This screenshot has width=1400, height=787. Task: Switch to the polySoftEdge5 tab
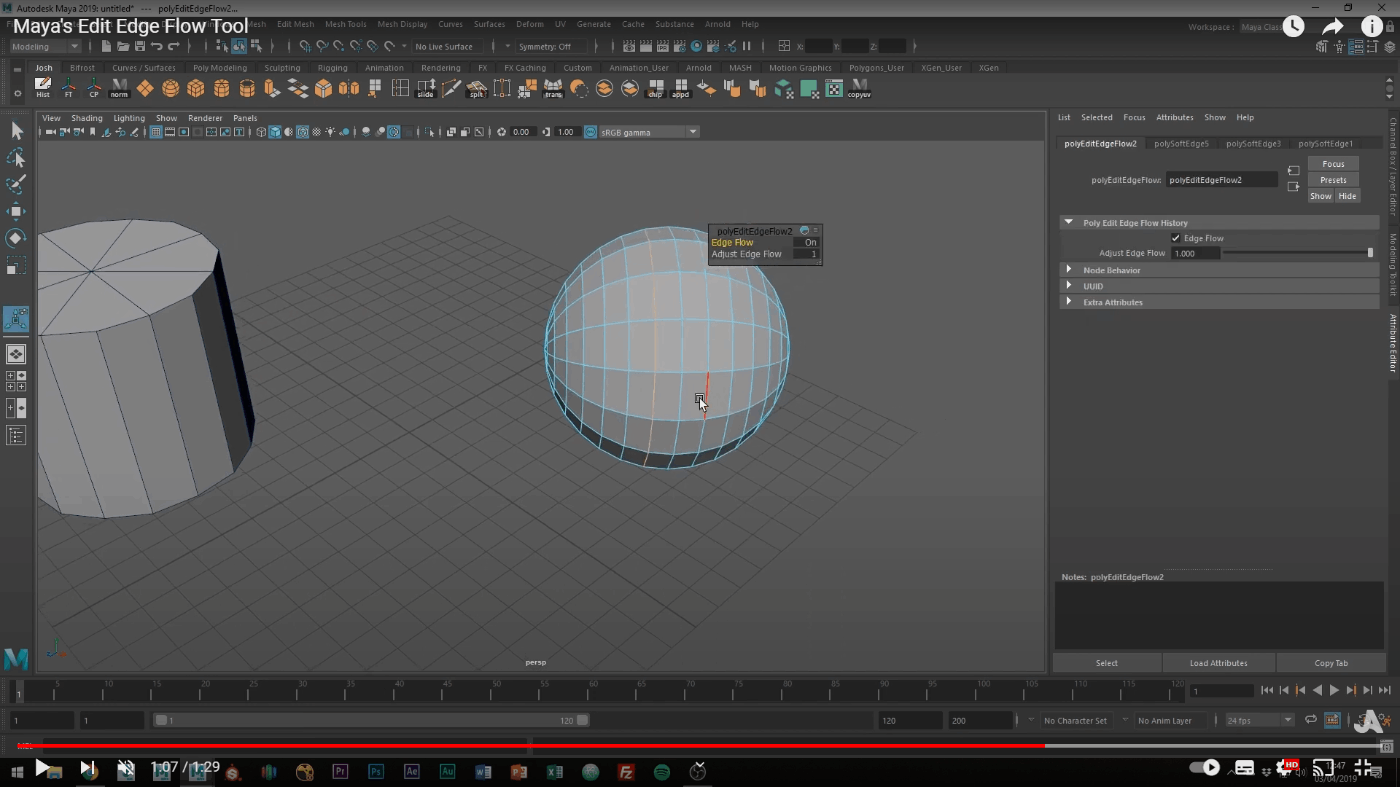pyautogui.click(x=1181, y=144)
